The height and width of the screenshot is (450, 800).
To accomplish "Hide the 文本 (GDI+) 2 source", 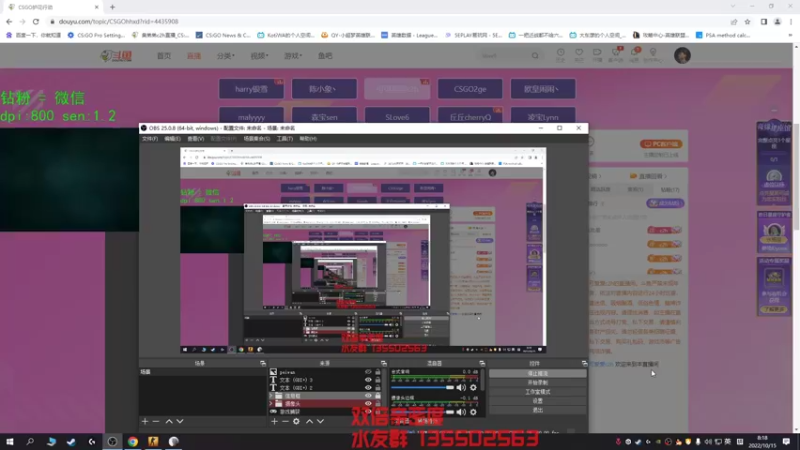I will coord(368,387).
